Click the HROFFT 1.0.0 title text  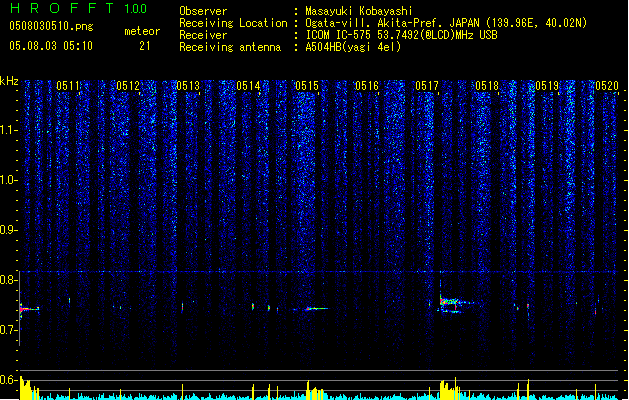[78, 8]
